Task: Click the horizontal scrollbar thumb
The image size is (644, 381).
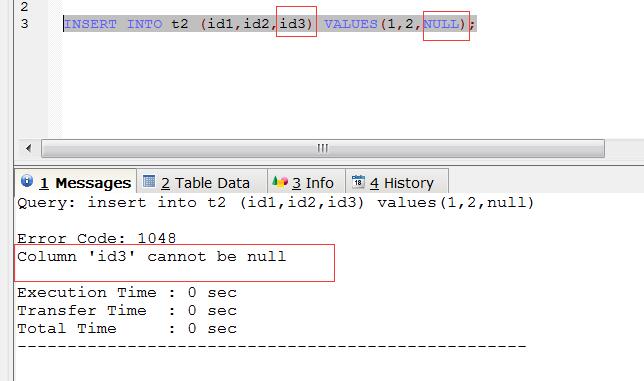Action: point(323,148)
